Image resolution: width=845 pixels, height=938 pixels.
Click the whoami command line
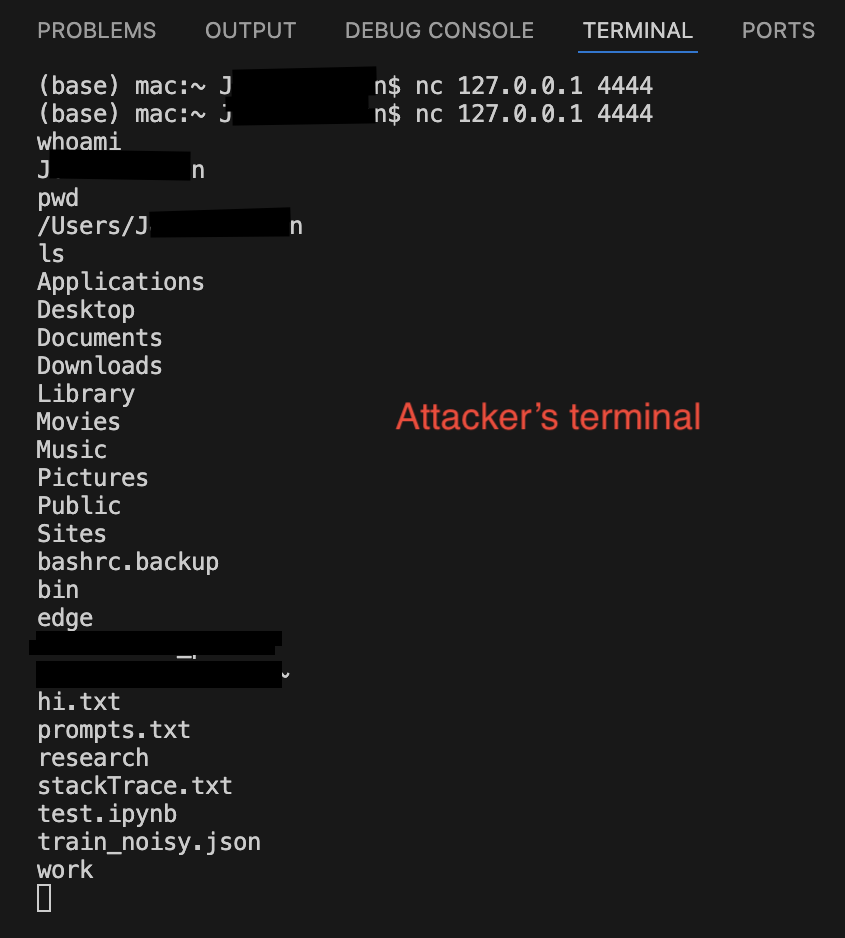tap(79, 142)
